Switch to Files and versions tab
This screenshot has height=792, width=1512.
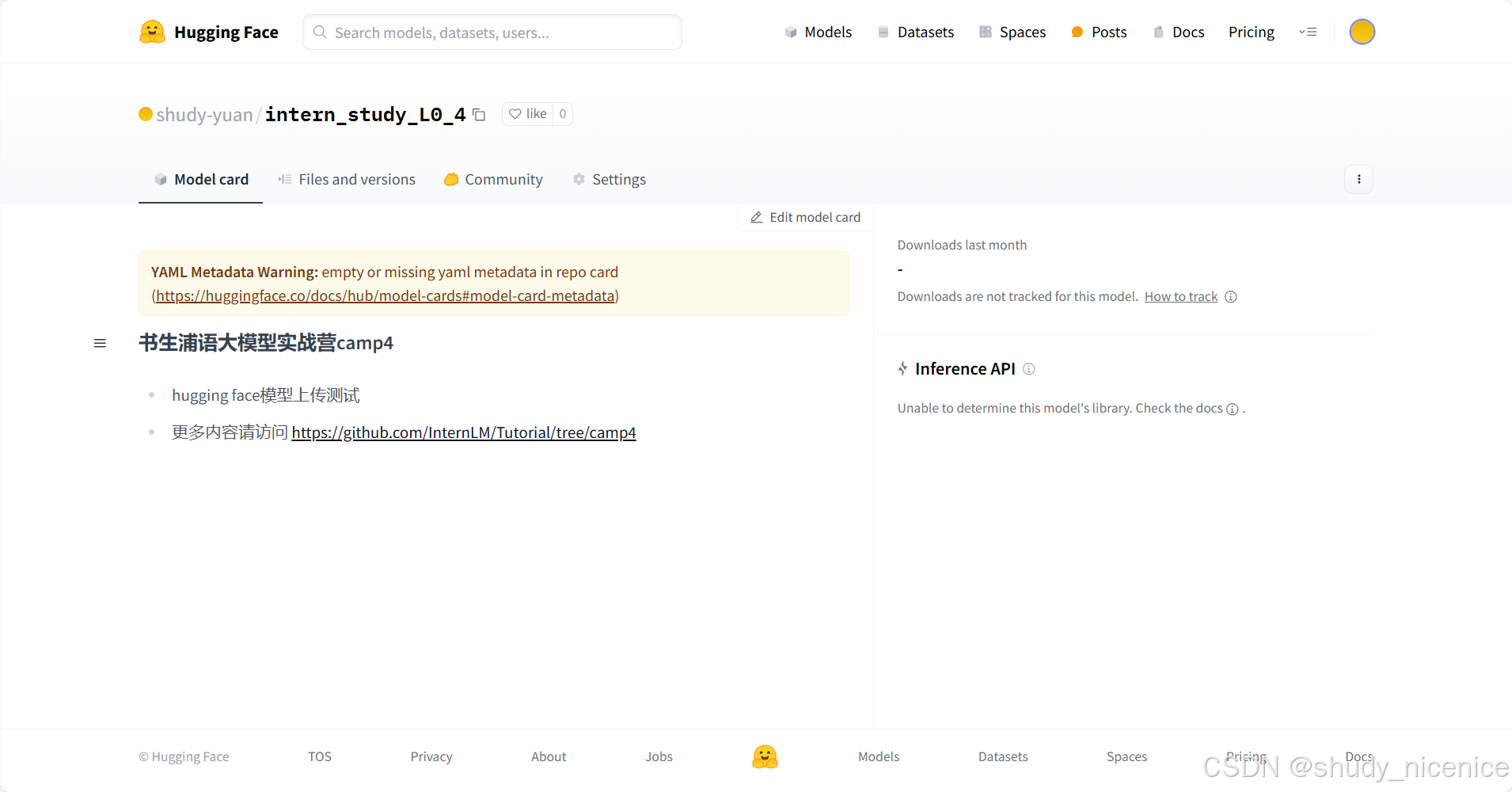(347, 180)
